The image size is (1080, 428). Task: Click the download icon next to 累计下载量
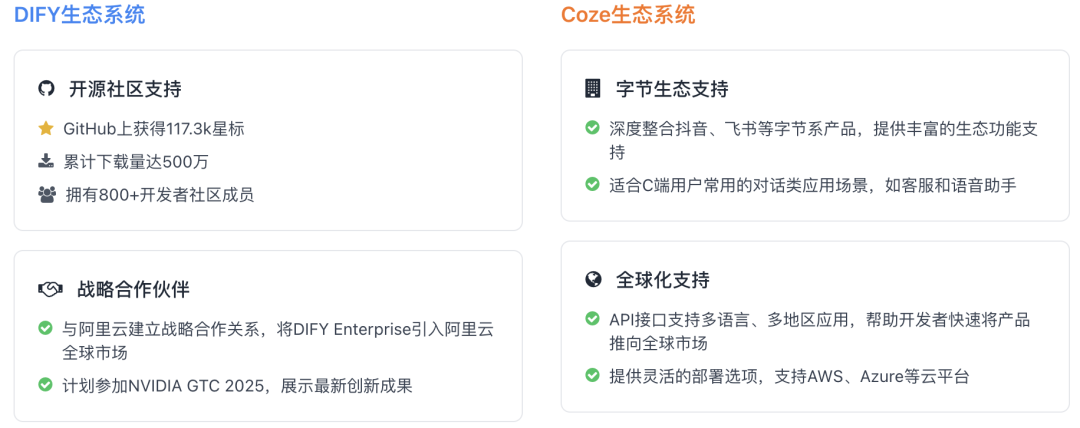tap(46, 161)
